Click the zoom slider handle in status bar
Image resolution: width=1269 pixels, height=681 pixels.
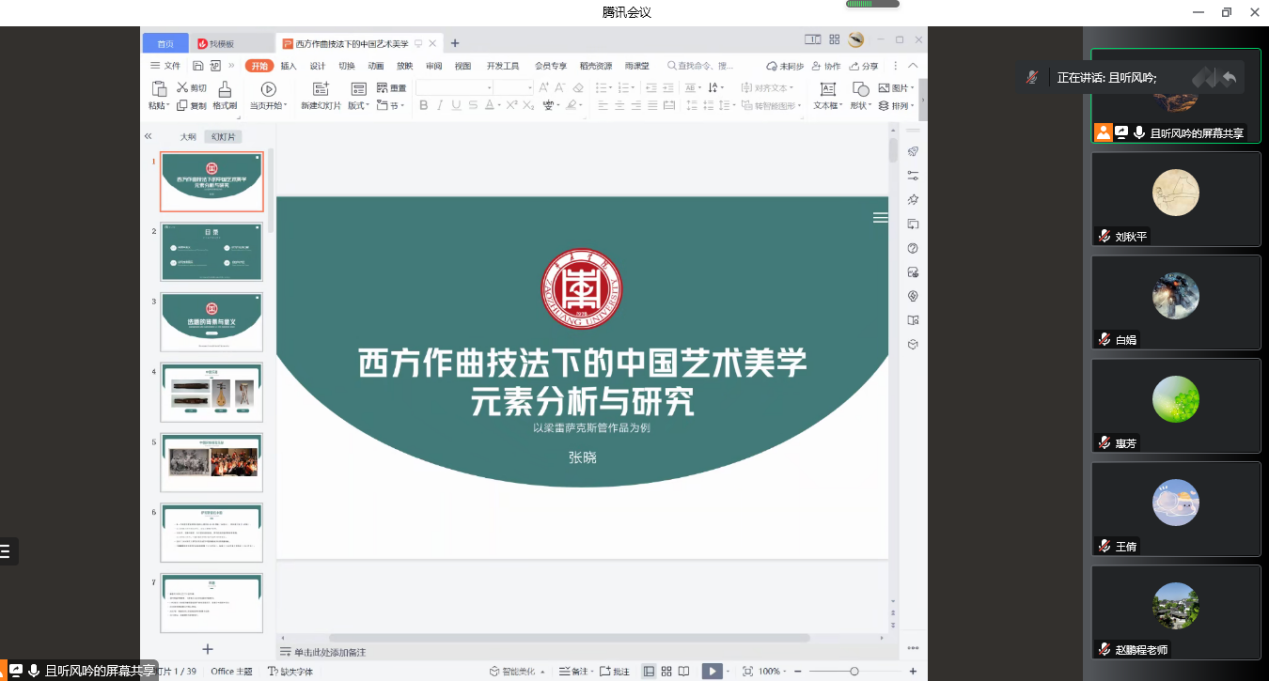[854, 671]
